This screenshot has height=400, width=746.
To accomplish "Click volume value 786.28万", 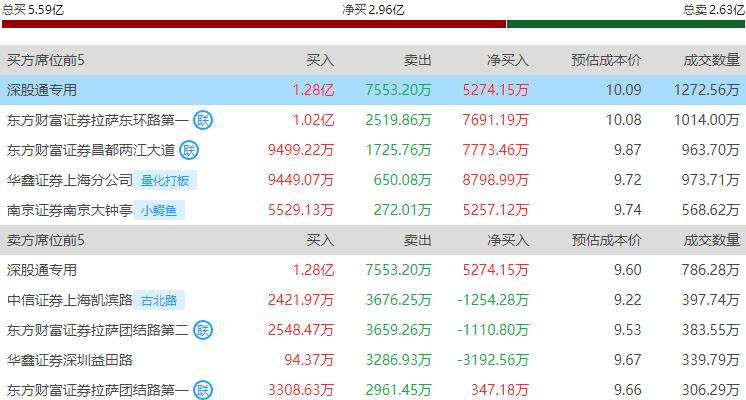I will [x=710, y=270].
